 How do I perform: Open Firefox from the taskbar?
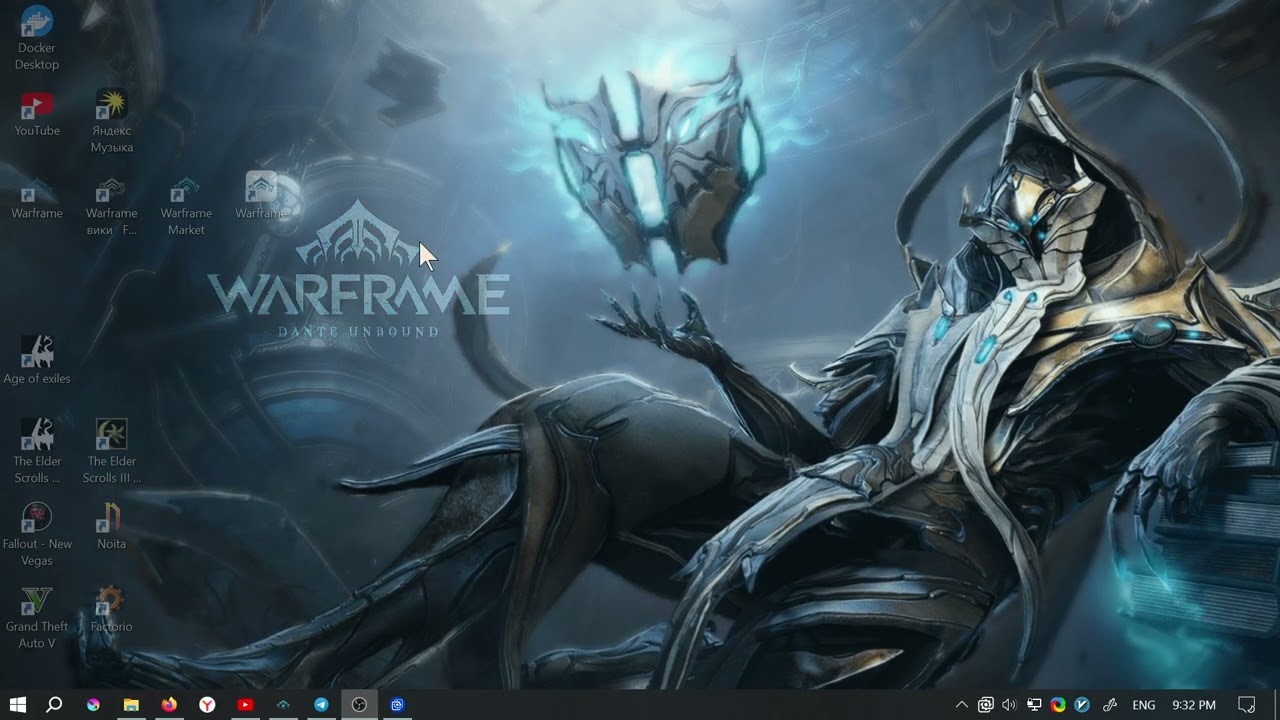pyautogui.click(x=169, y=705)
